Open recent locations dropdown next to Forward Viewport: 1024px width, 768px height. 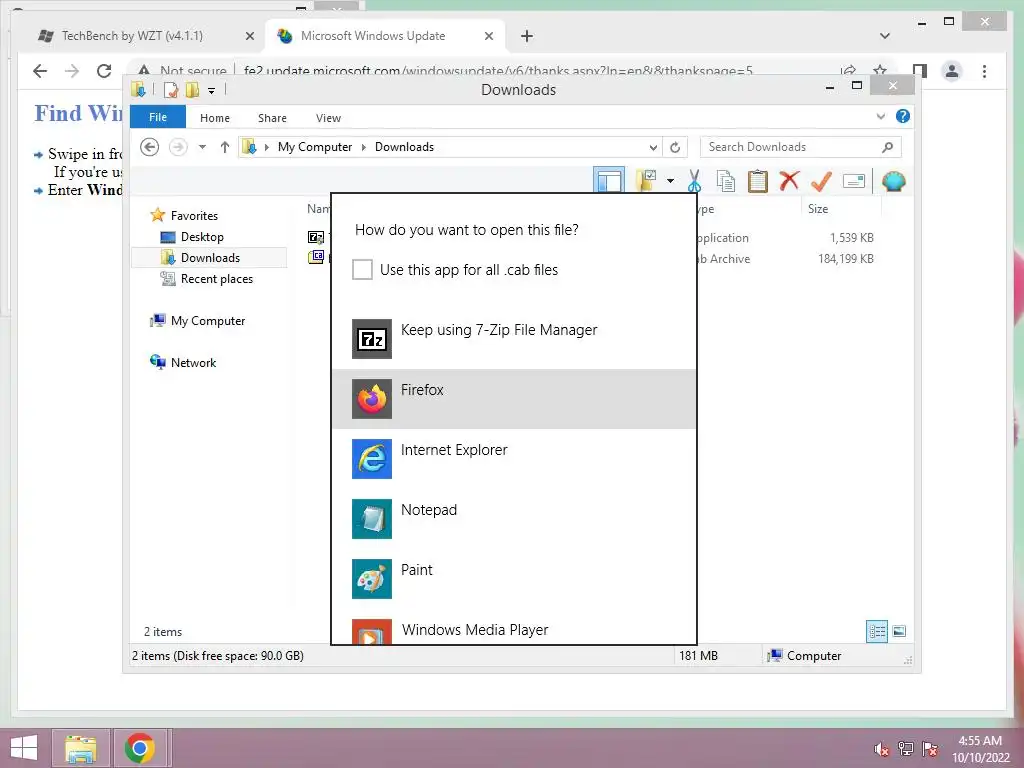click(x=202, y=147)
